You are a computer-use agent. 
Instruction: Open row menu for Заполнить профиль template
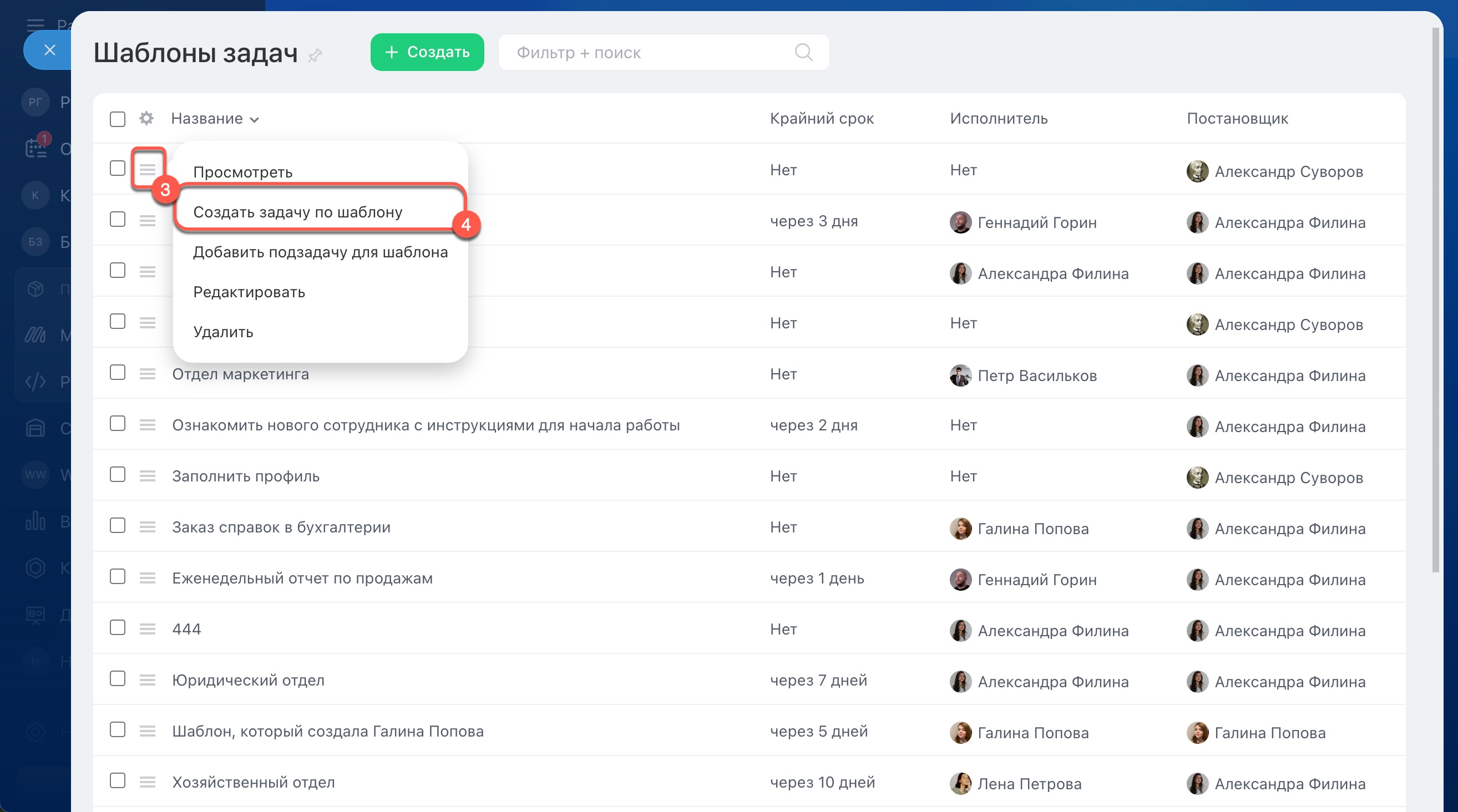(x=148, y=476)
